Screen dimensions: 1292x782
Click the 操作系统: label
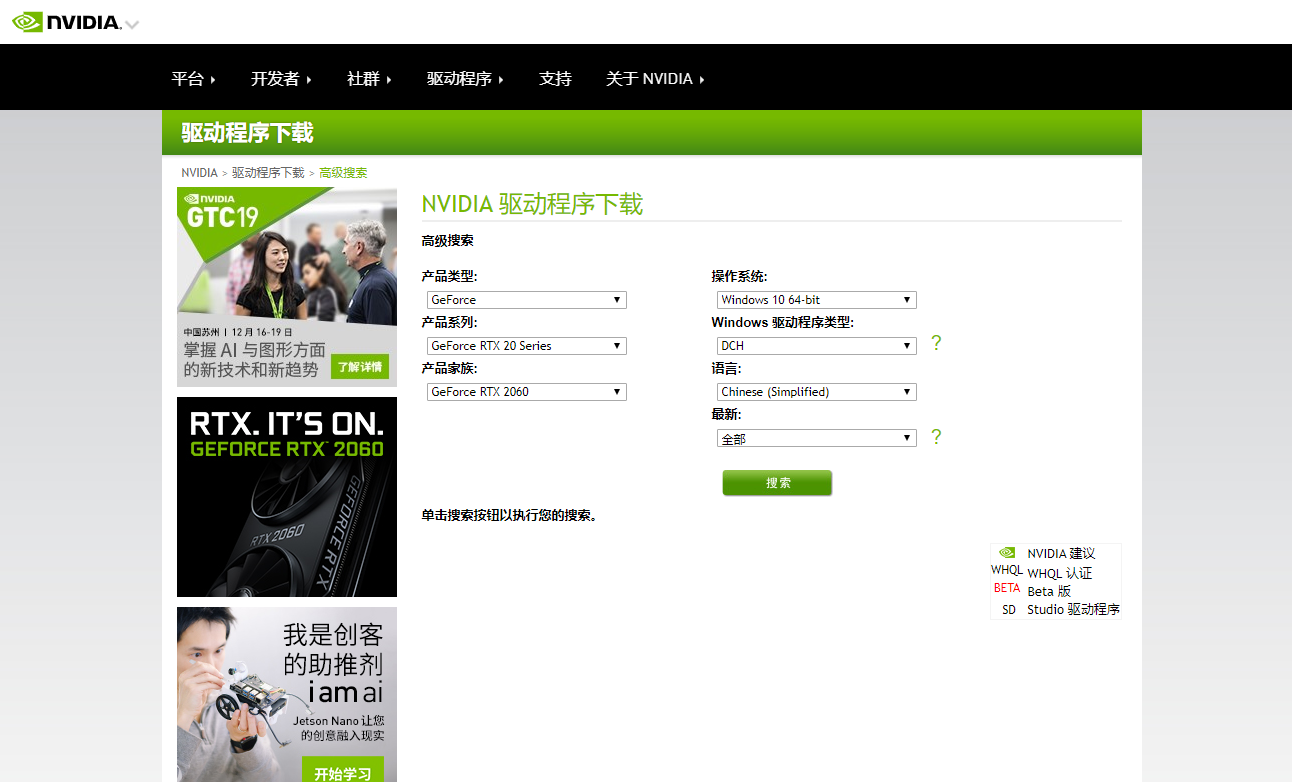click(x=739, y=277)
